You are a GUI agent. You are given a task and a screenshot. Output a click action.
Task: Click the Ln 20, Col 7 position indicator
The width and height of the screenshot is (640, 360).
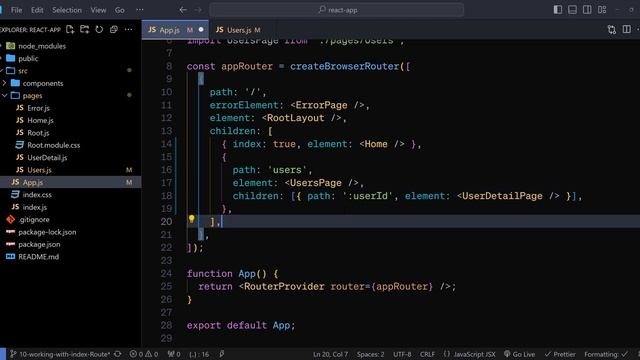331,354
